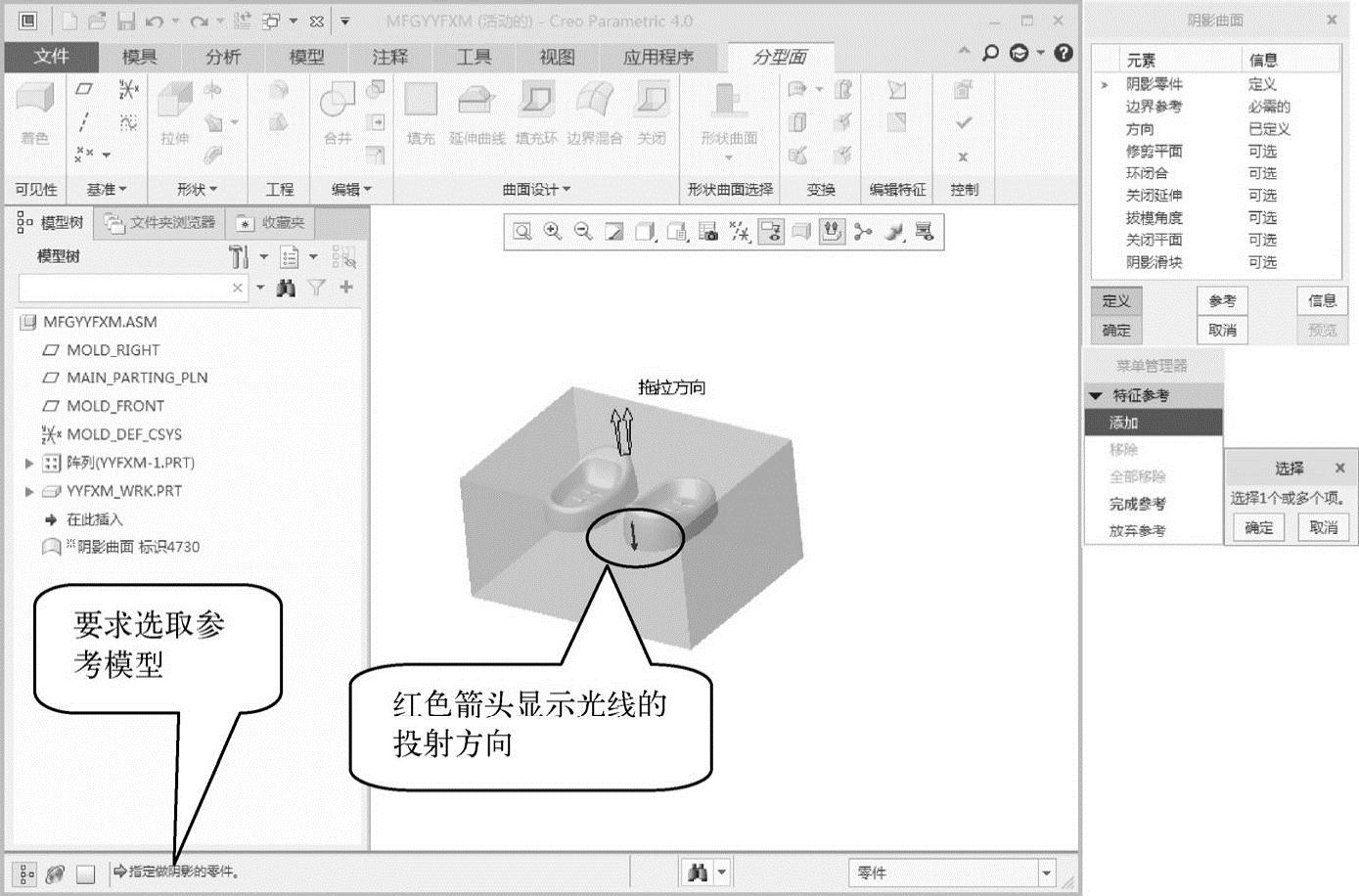Viewport: 1359px width, 896px height.
Task: Click the 拉伸 extrude icon
Action: [175, 101]
